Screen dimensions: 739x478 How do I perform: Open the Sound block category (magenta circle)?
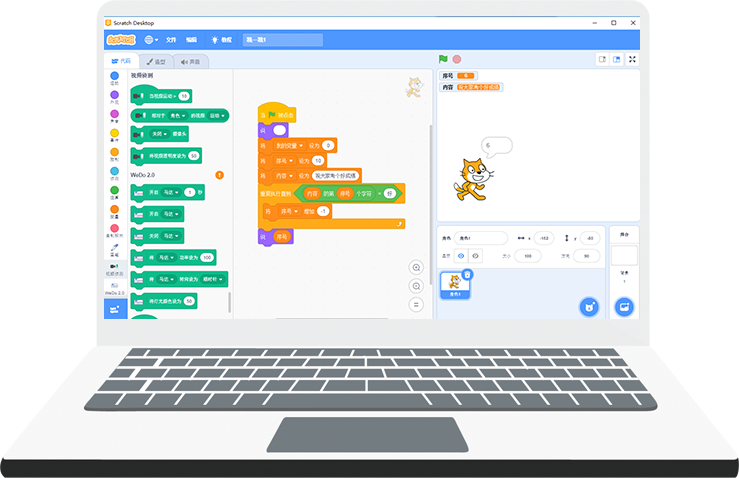point(115,116)
